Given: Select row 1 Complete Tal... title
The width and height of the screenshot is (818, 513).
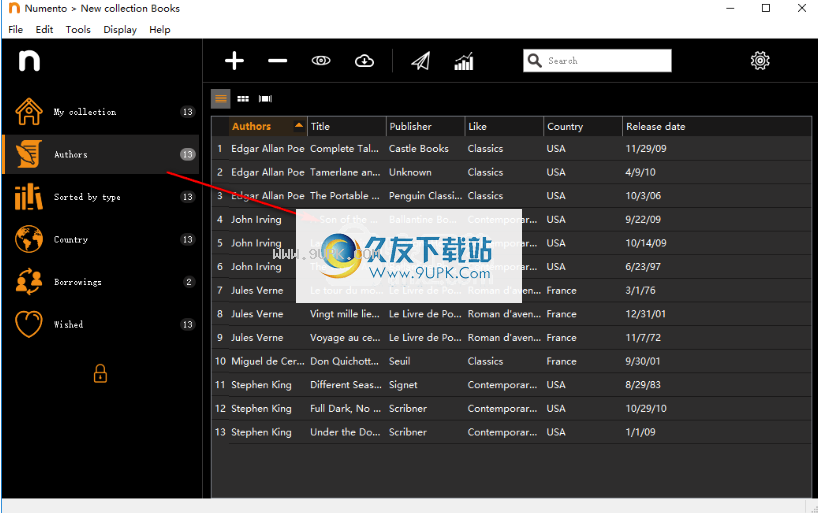Looking at the screenshot, I should click(344, 149).
